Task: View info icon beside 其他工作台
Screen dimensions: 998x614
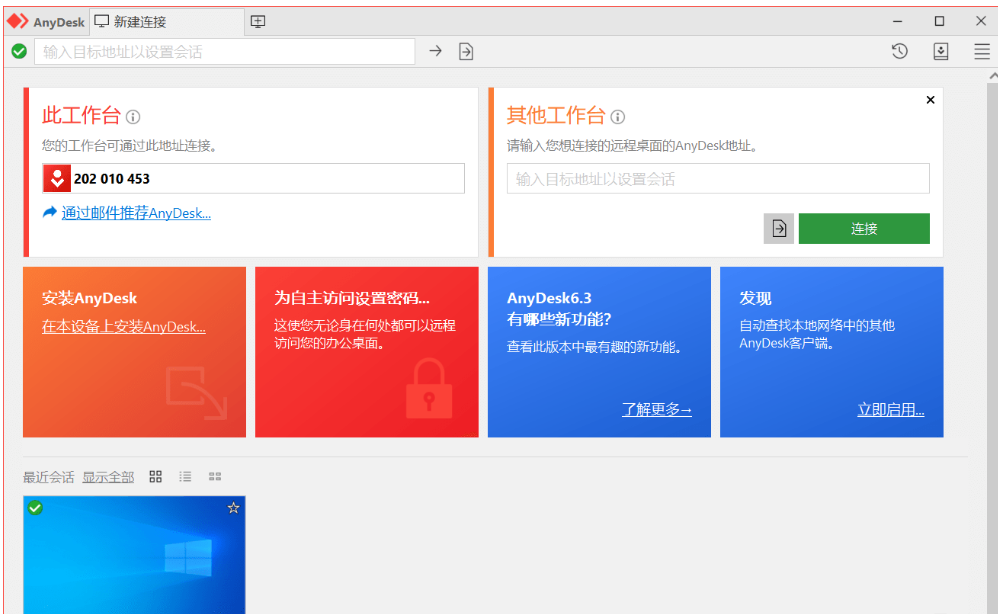Action: [617, 116]
